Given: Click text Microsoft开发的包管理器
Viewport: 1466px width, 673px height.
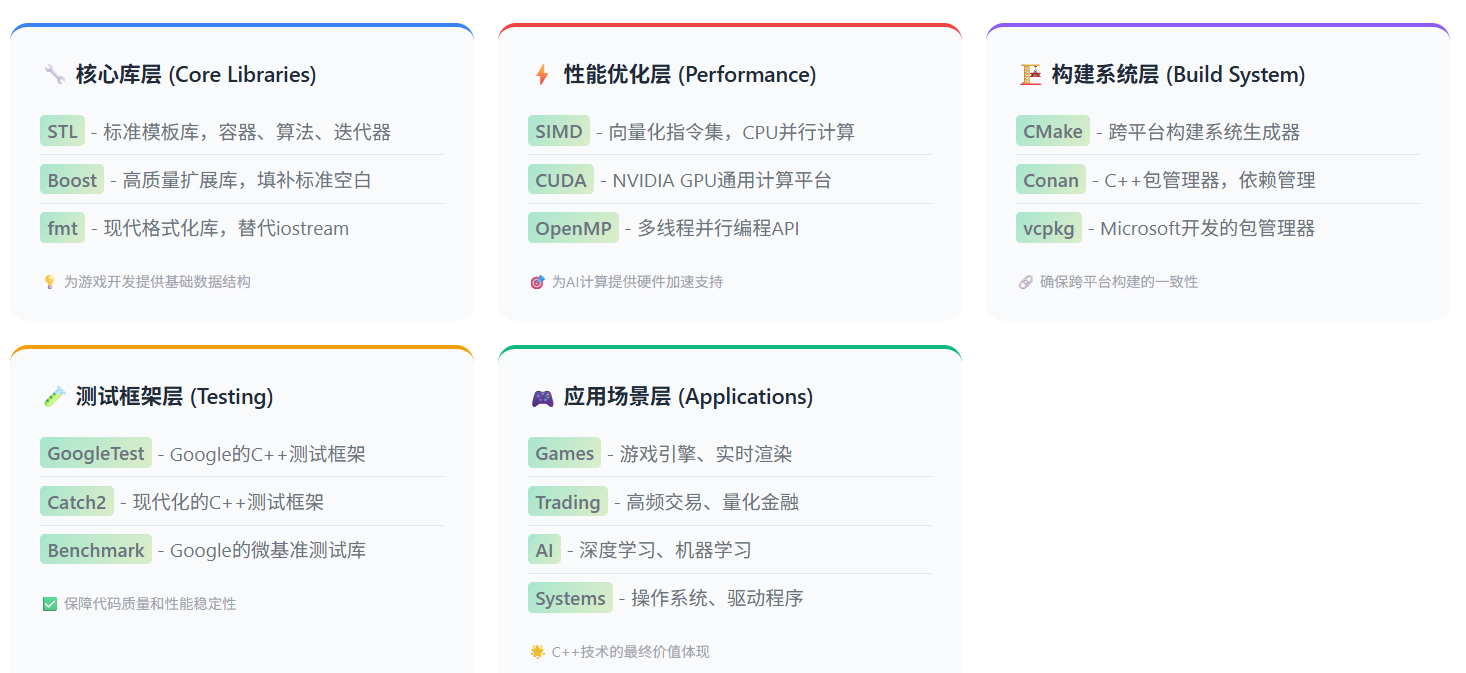Looking at the screenshot, I should (1207, 229).
